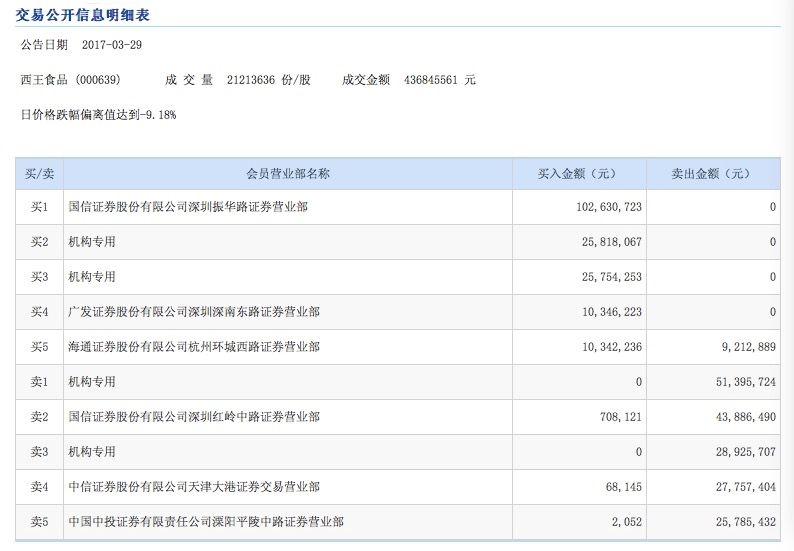Click the 成交金额 label
The image size is (794, 551).
tap(366, 80)
